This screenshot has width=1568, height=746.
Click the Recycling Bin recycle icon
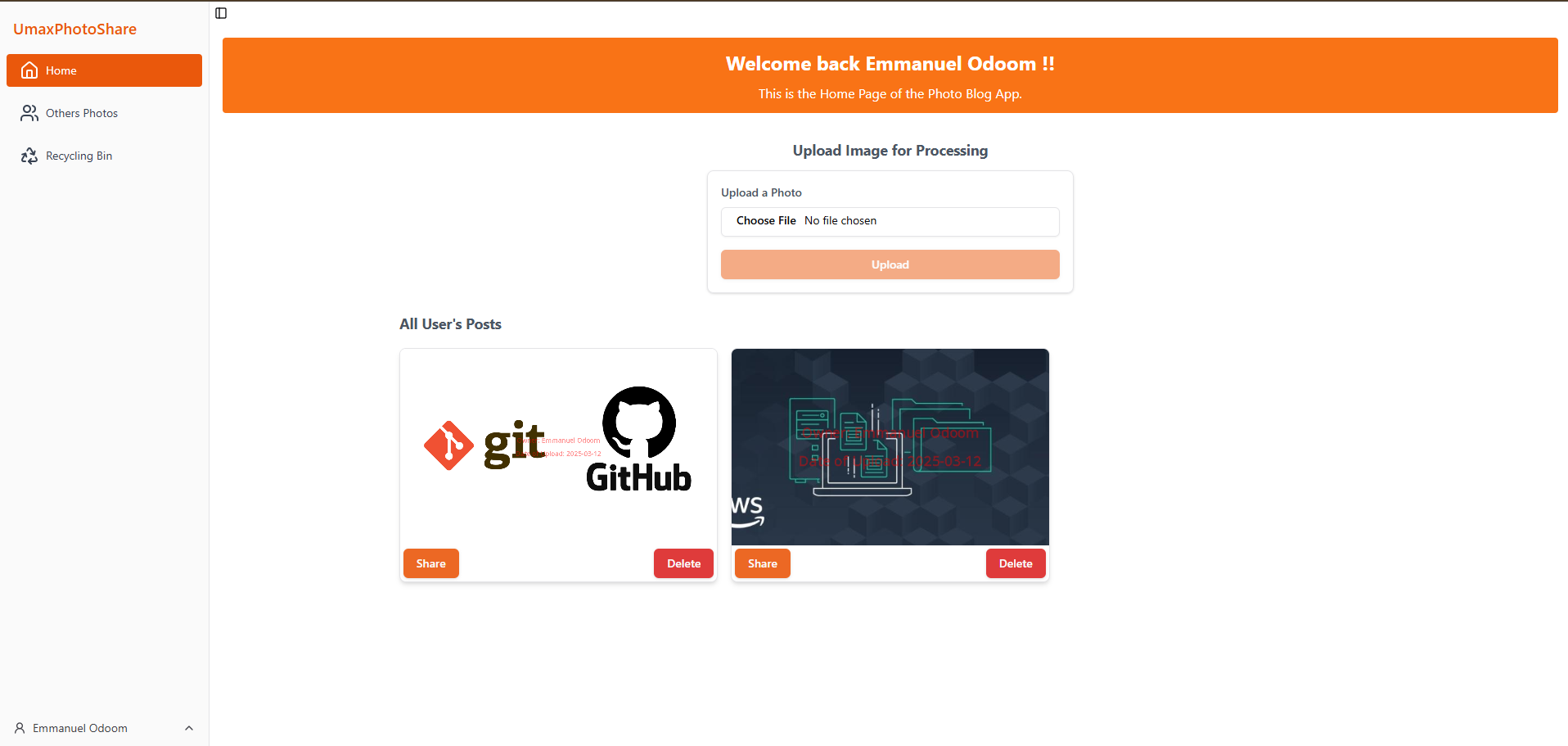tap(29, 156)
